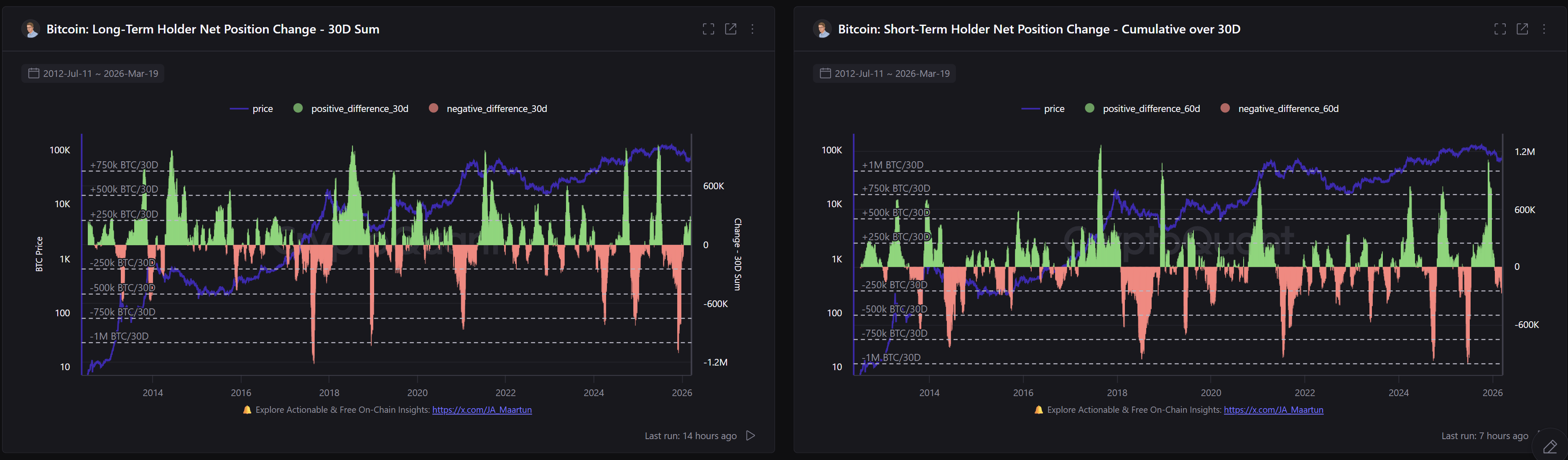Click the edit pencil icon at bottom right
Screen dimensions: 1568x460
[1550, 447]
